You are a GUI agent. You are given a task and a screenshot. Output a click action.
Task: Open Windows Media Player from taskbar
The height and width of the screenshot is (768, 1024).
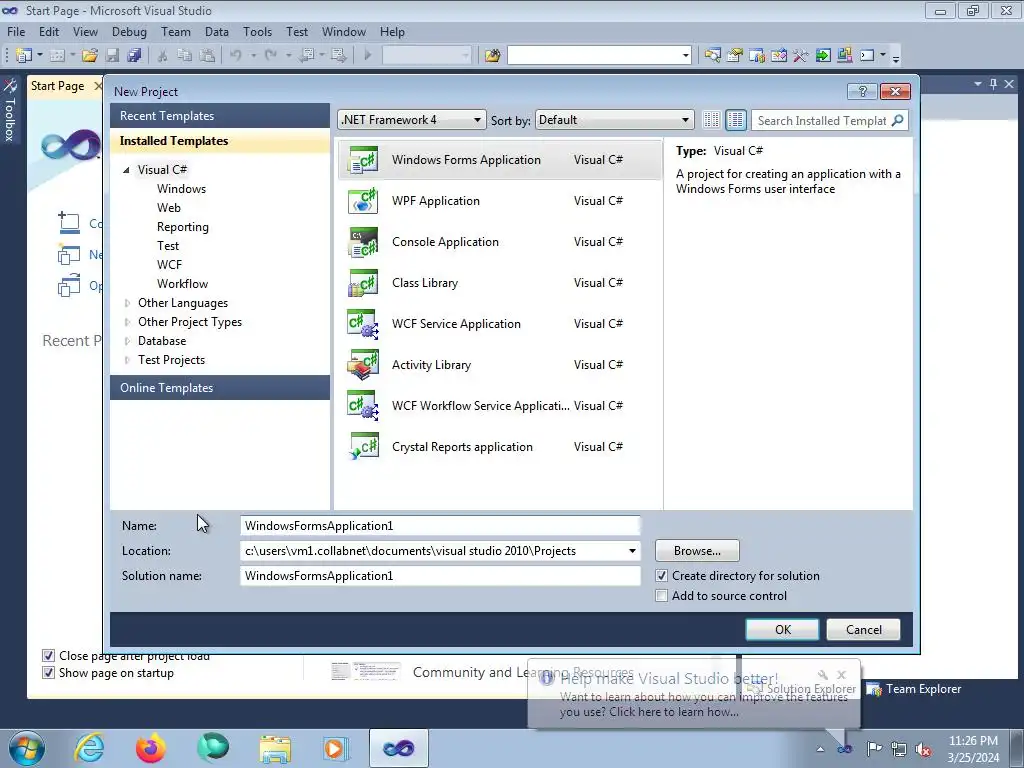(x=336, y=748)
